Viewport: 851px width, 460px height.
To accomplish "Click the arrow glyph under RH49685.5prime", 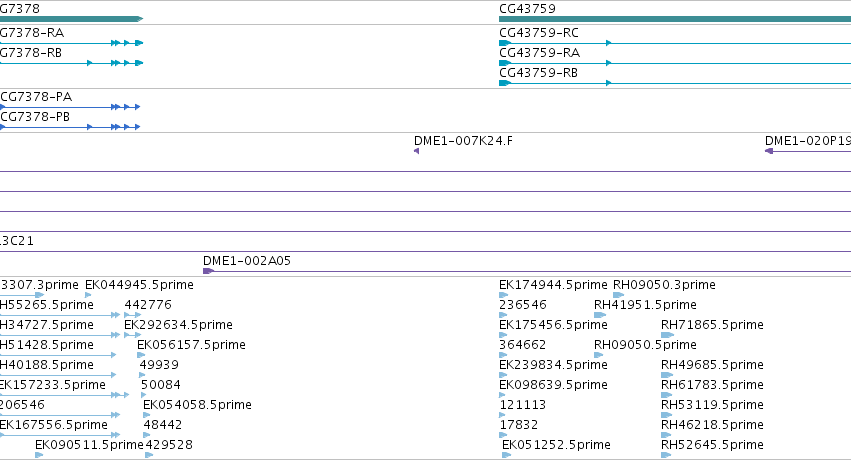I will tap(666, 375).
